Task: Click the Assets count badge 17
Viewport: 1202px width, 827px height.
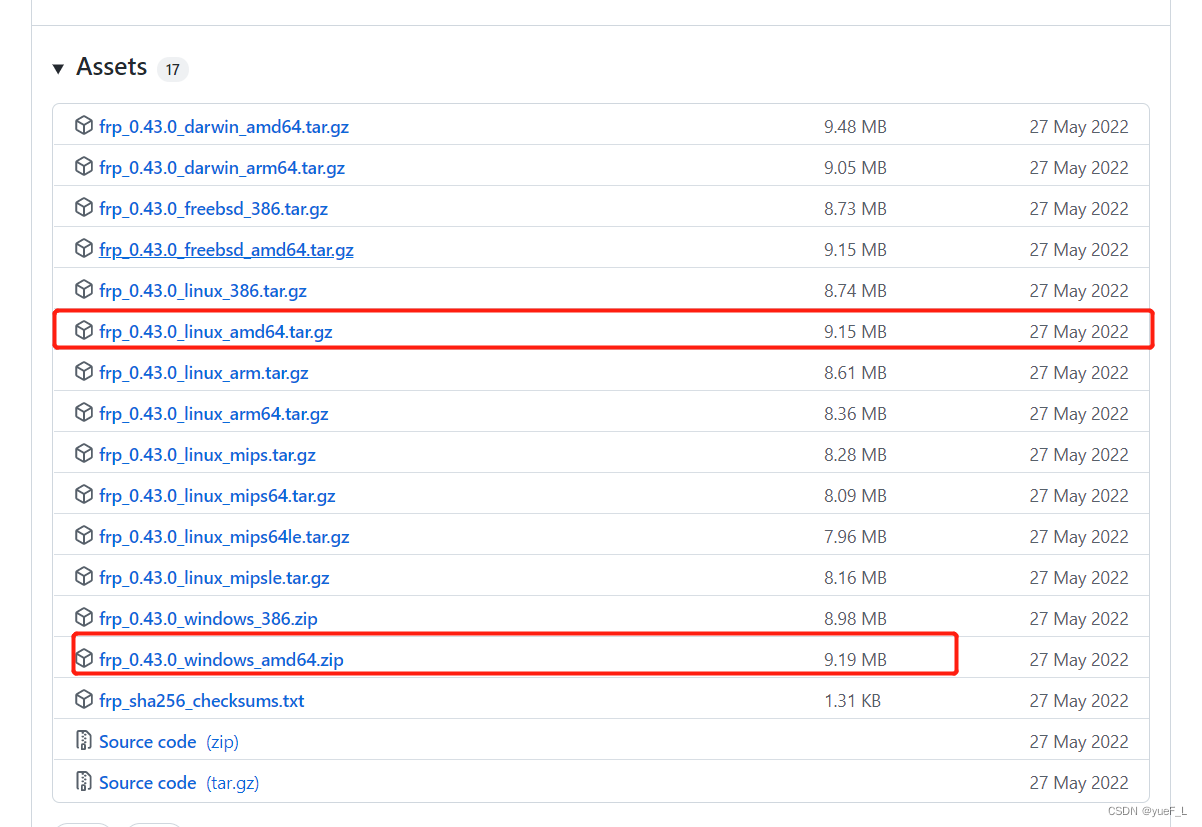Action: (x=173, y=69)
